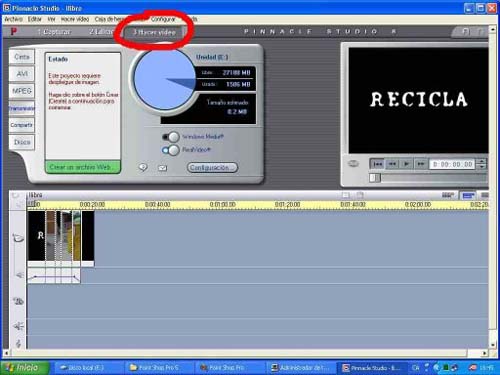Increase the timecode with the up arrow

tap(481, 162)
